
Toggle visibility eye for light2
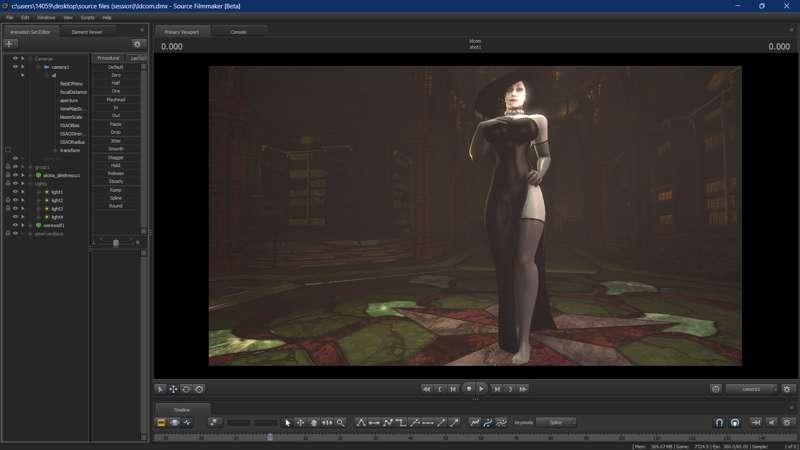click(15, 200)
